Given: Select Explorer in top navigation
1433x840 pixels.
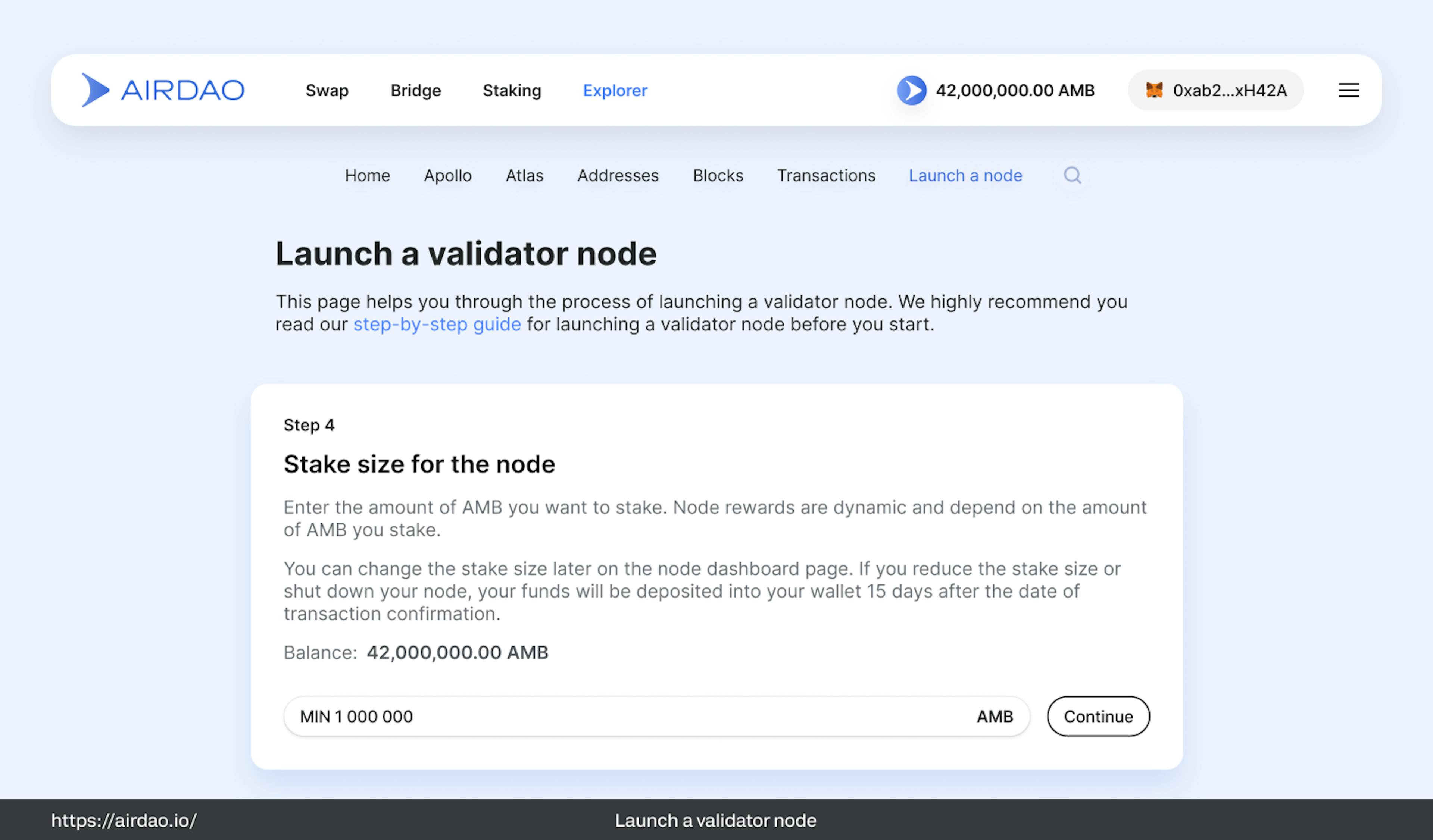Looking at the screenshot, I should (615, 90).
